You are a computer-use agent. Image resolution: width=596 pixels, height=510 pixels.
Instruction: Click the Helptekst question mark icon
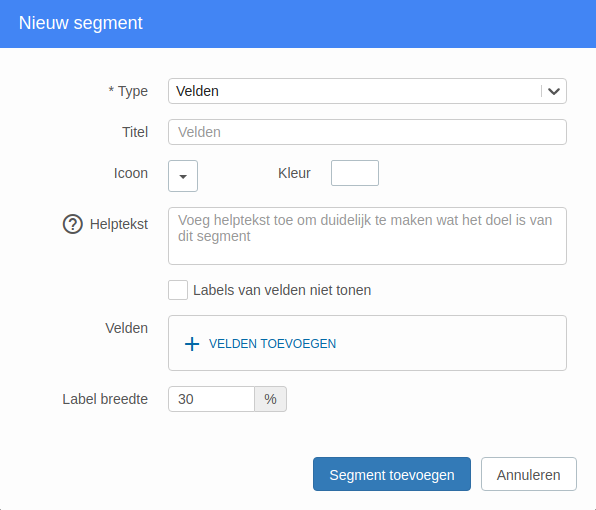[x=73, y=224]
